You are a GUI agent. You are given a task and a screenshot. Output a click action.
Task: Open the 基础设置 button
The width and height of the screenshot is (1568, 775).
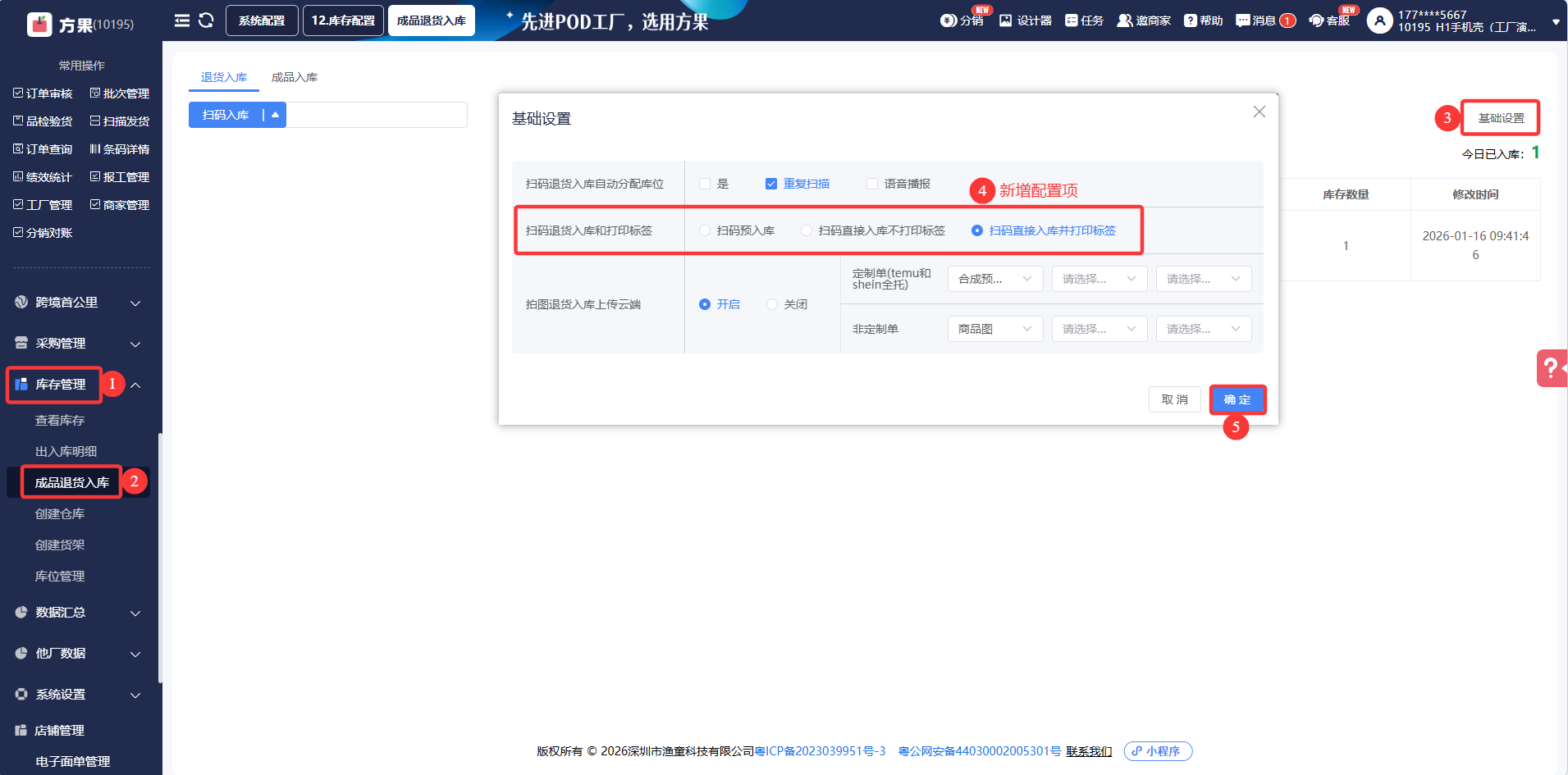point(1502,118)
